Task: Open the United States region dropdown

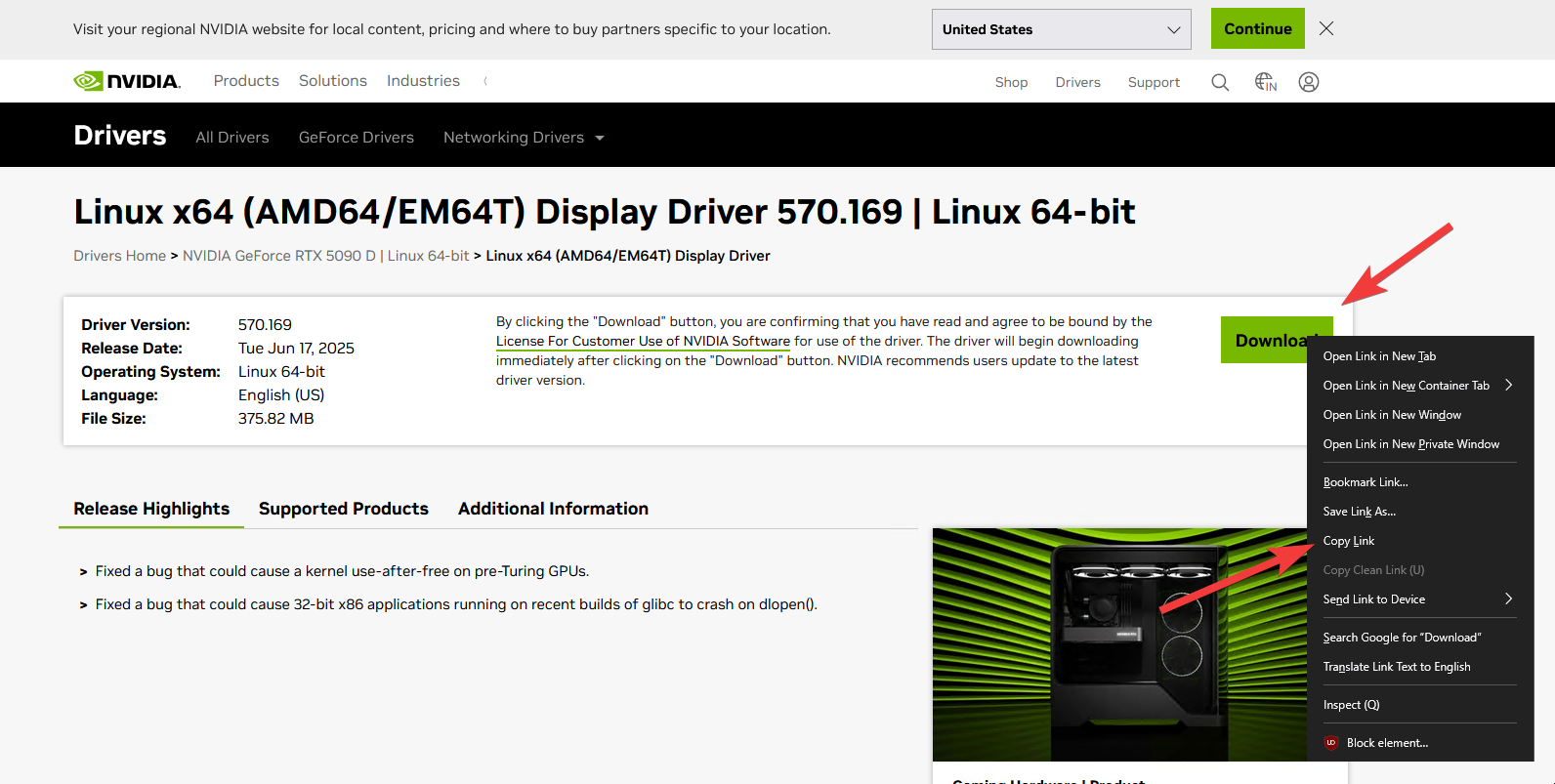Action: tap(1061, 29)
